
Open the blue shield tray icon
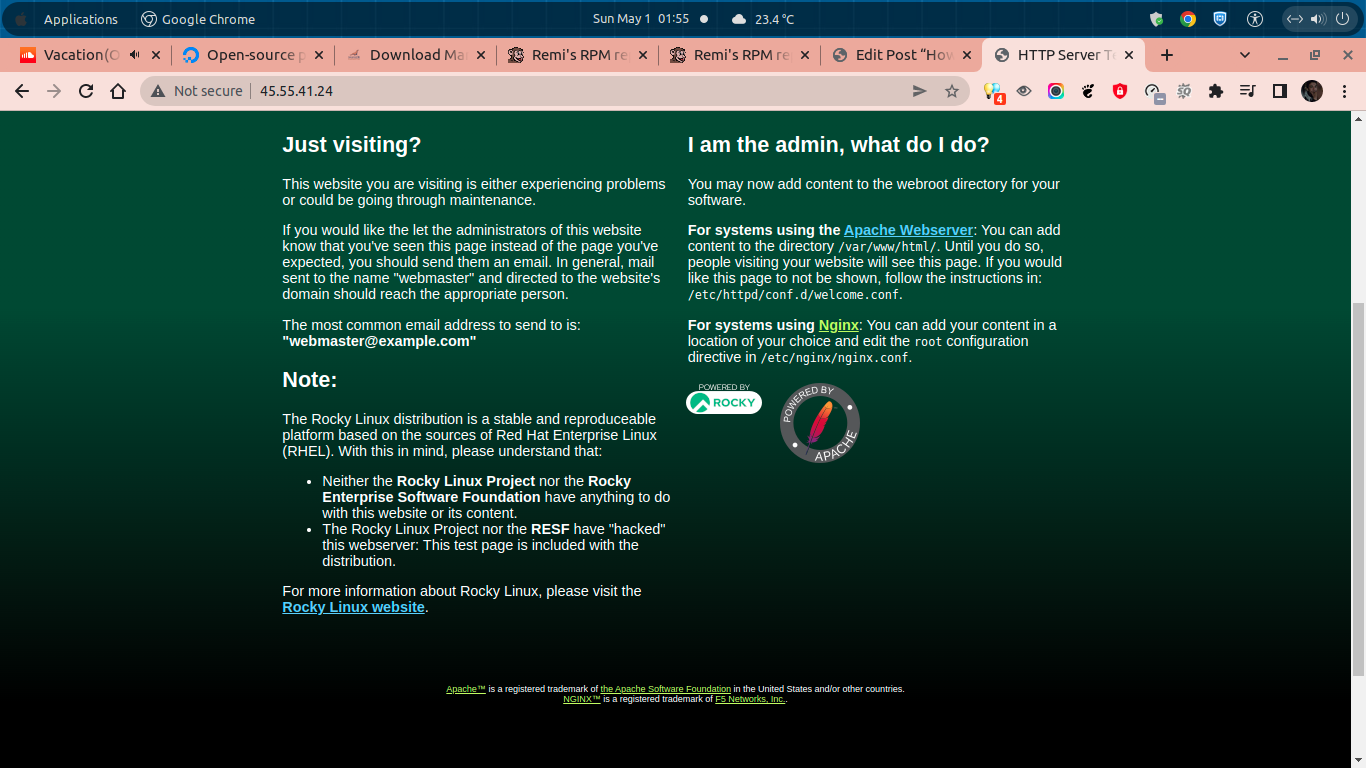tap(1220, 19)
